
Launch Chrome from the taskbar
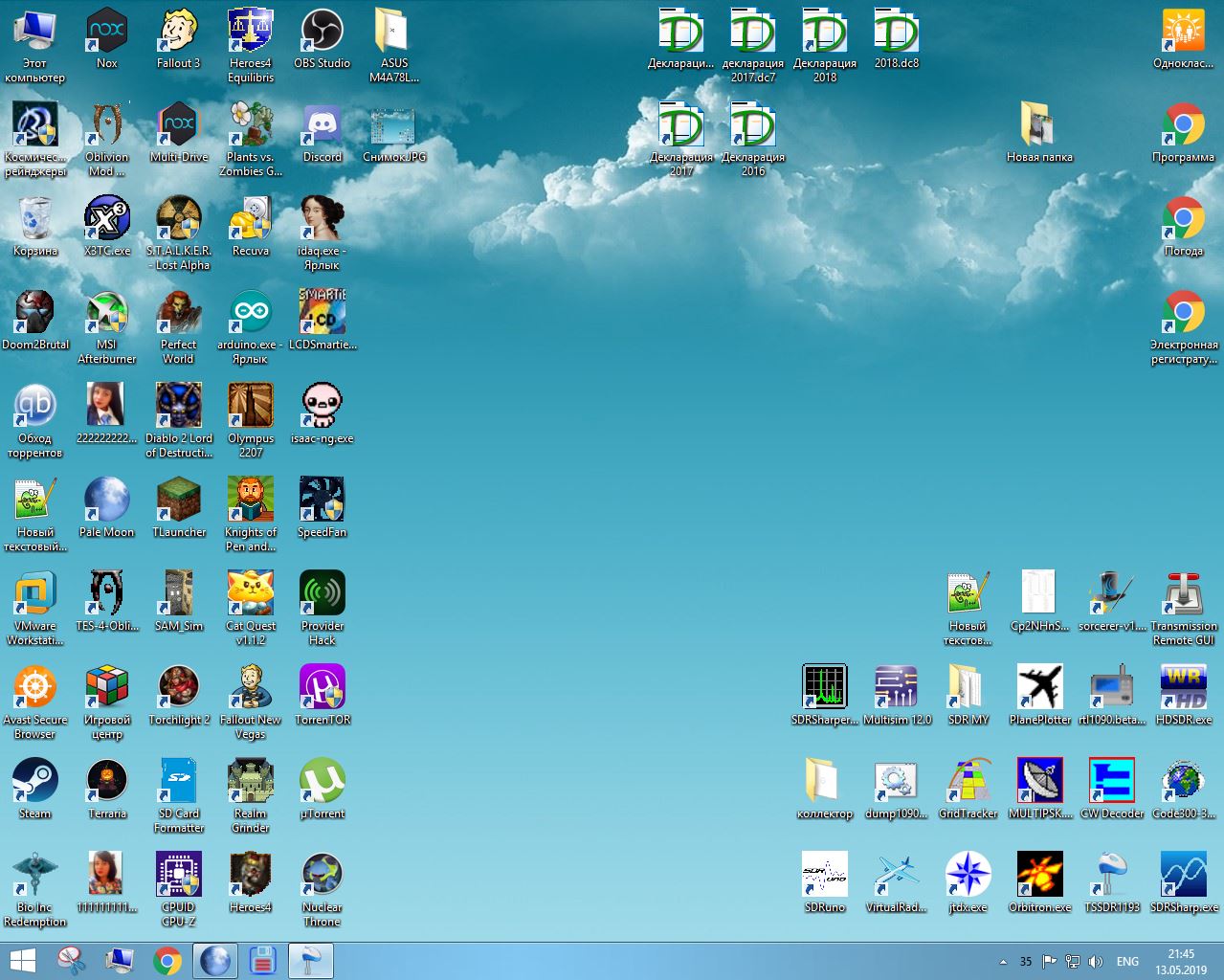(x=167, y=961)
